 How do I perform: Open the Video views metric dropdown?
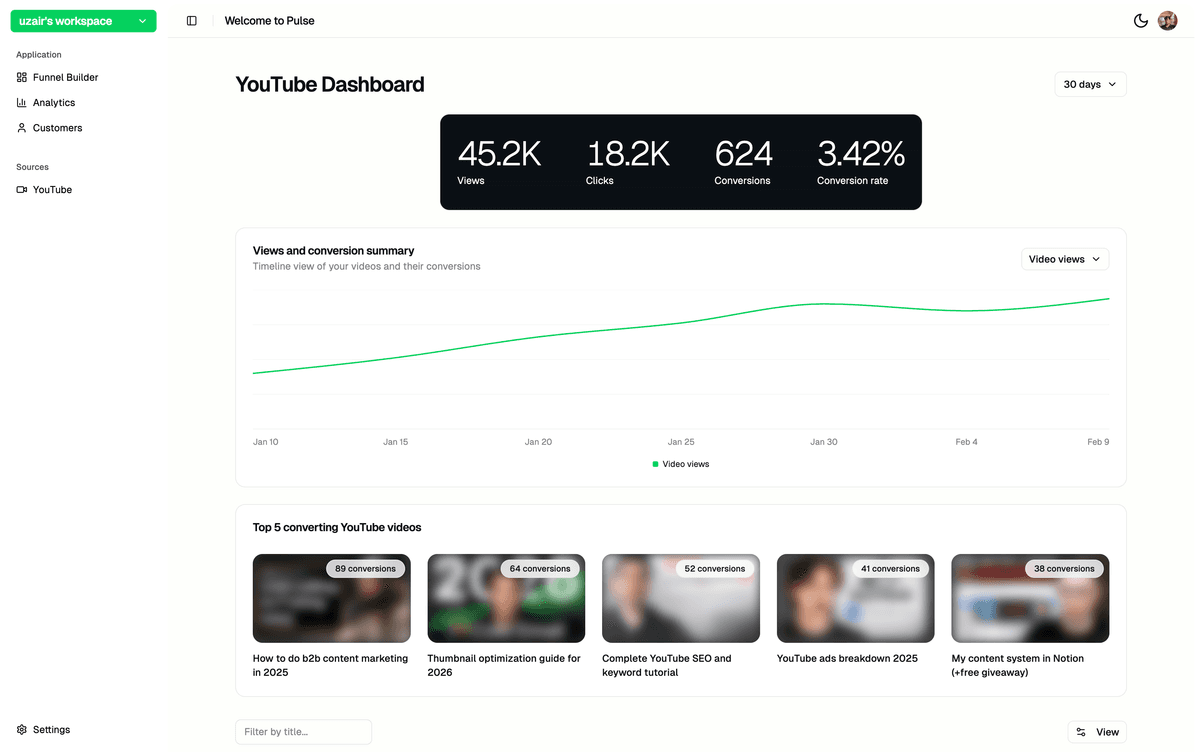pyautogui.click(x=1064, y=259)
